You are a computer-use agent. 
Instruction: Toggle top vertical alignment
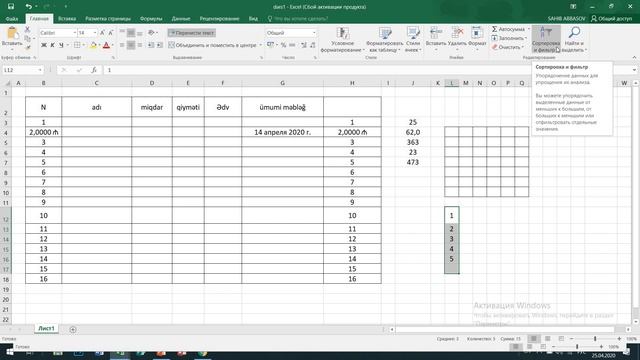coord(122,33)
